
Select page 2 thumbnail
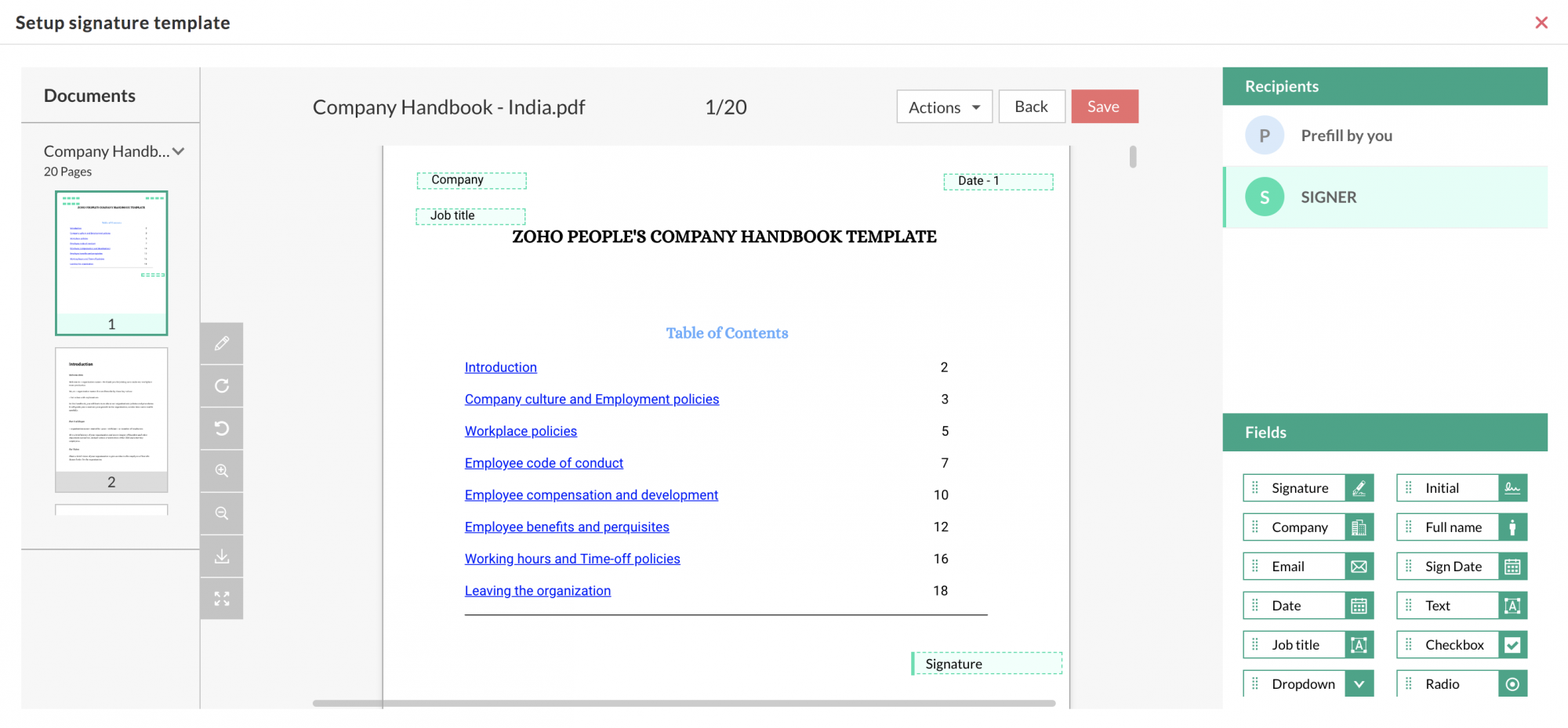click(x=111, y=420)
